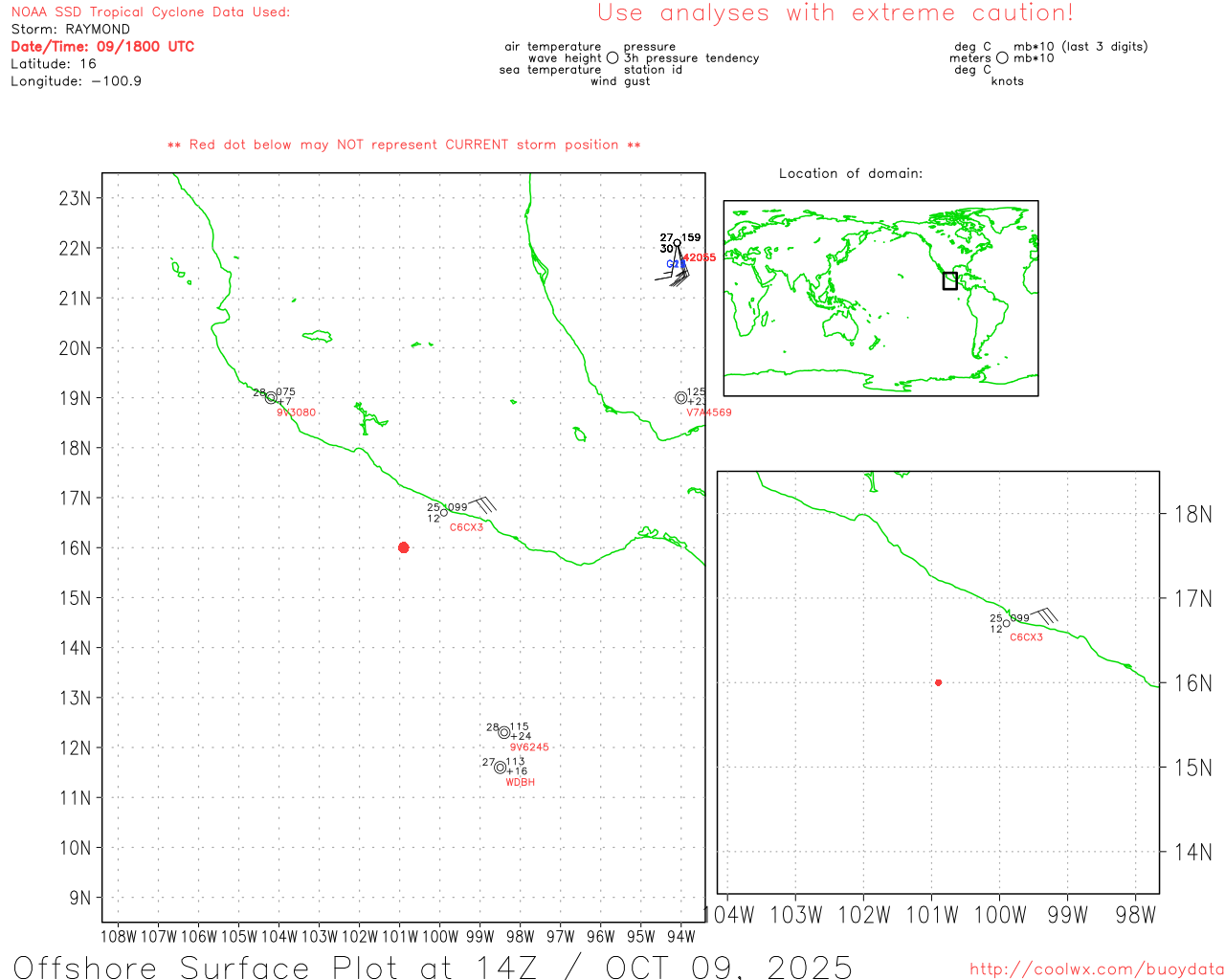1225x980 pixels.
Task: Click the red dot disclaimer text above map
Action: [404, 145]
